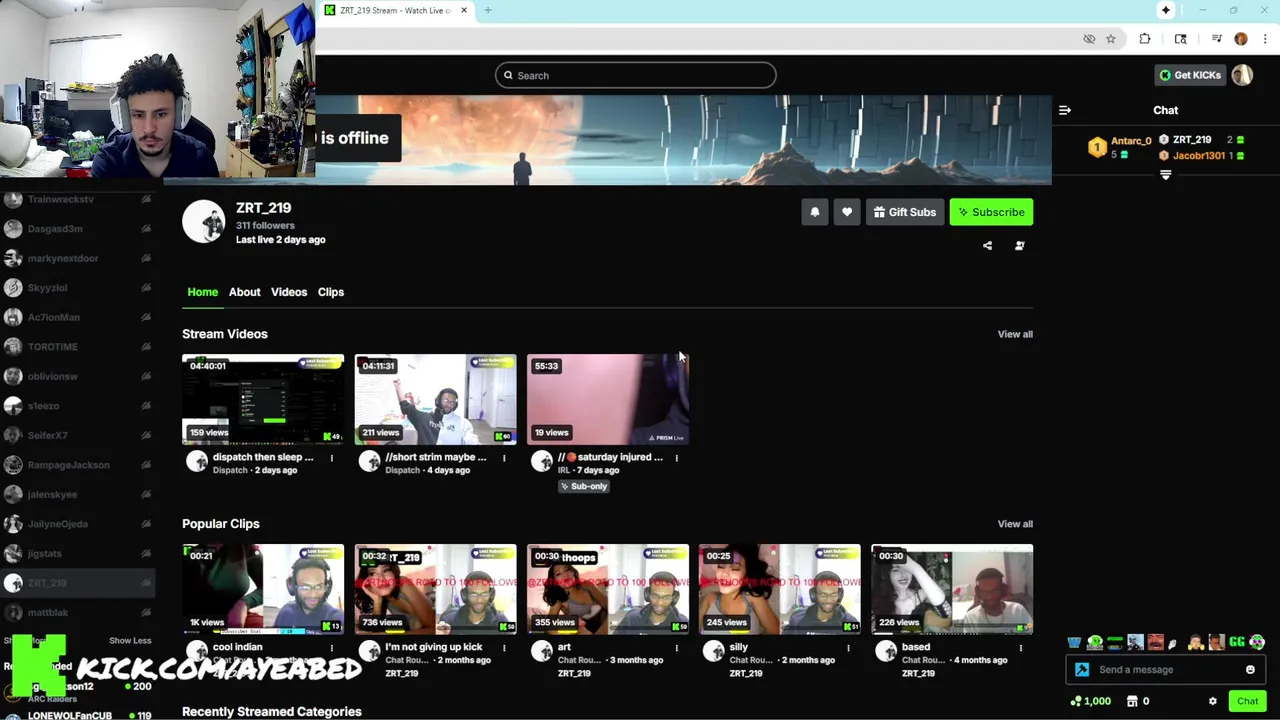Open options for dispatch then sleep video
1280x720 pixels.
click(x=332, y=458)
